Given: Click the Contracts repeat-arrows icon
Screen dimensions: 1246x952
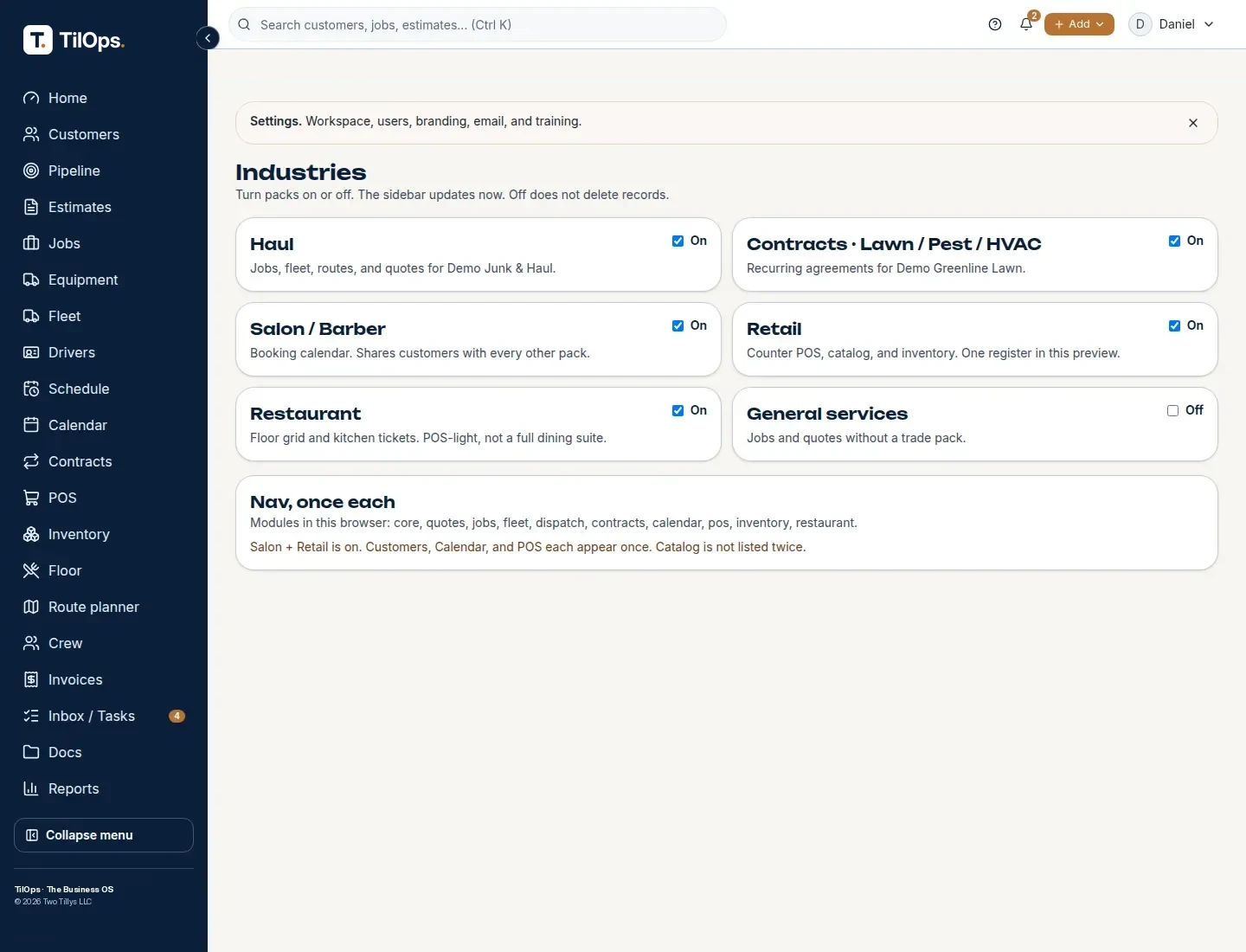Looking at the screenshot, I should [31, 461].
